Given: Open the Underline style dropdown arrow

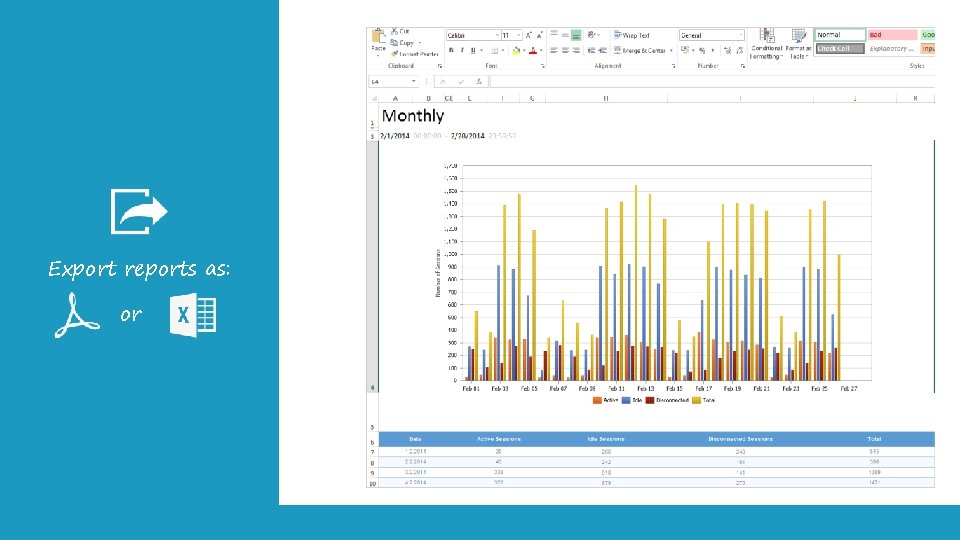Looking at the screenshot, I should coord(481,50).
